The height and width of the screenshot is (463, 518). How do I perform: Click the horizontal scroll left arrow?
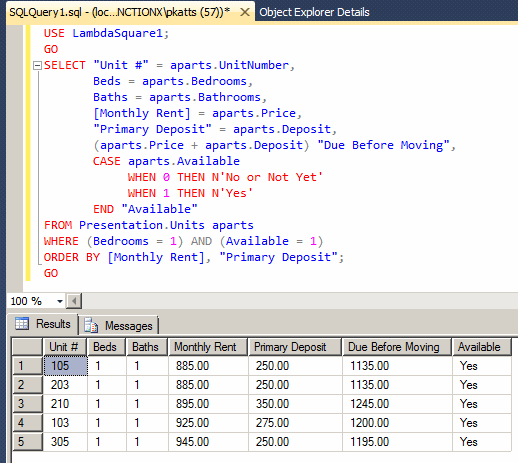74,301
